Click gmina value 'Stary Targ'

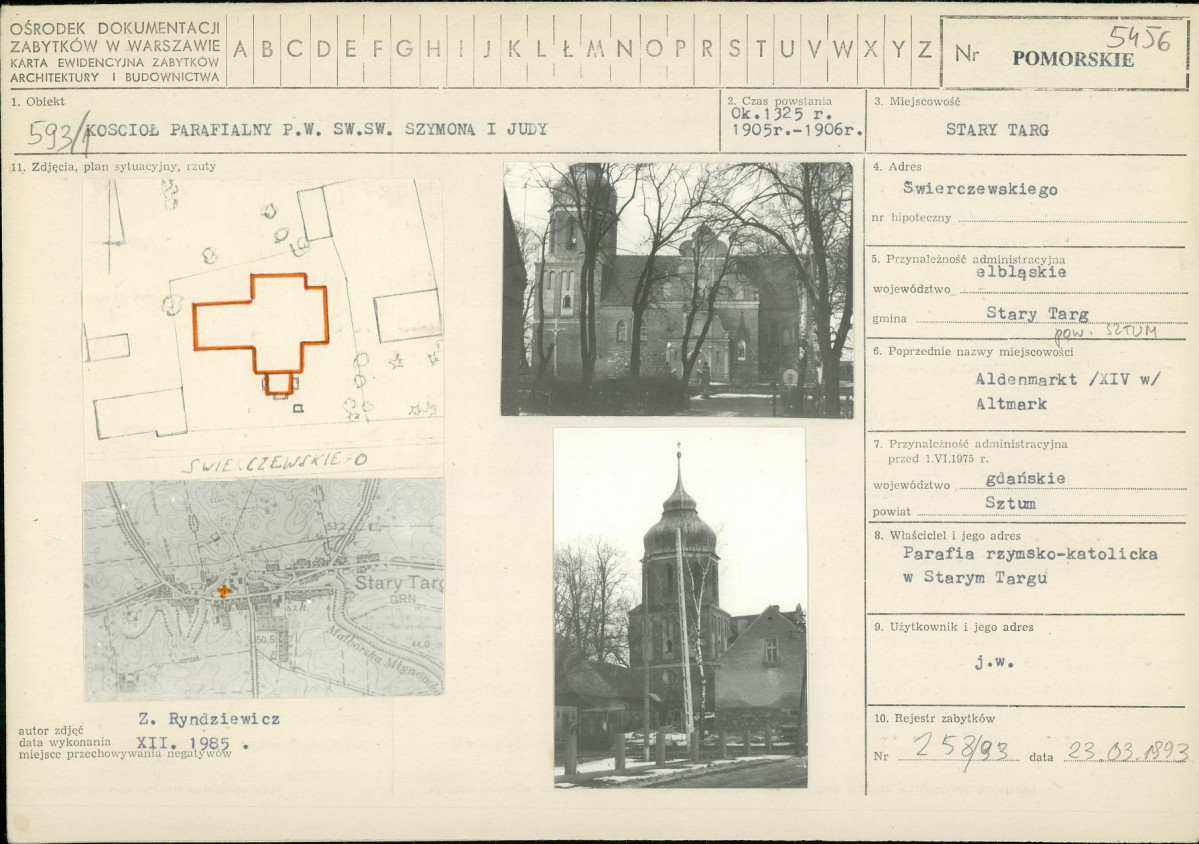tap(1037, 313)
